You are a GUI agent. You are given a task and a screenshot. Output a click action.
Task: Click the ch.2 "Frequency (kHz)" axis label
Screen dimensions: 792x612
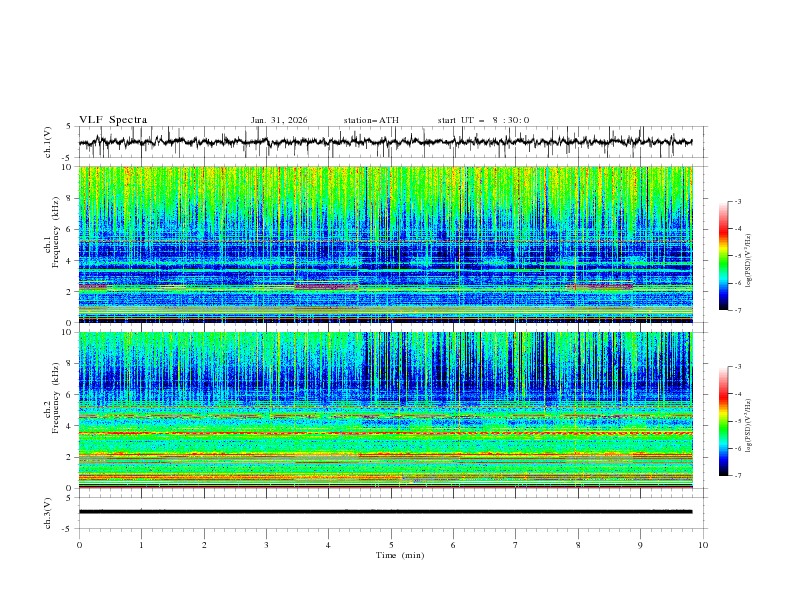tap(55, 398)
